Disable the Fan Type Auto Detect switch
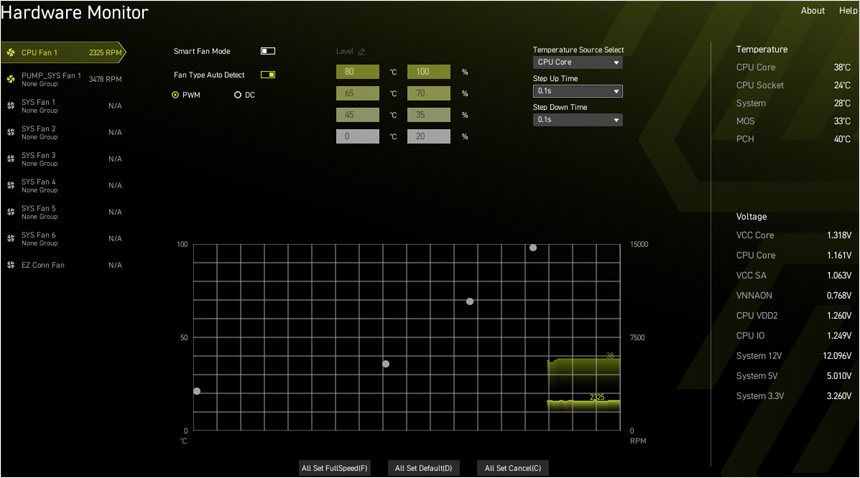Screen dimensions: 860x478 point(267,74)
